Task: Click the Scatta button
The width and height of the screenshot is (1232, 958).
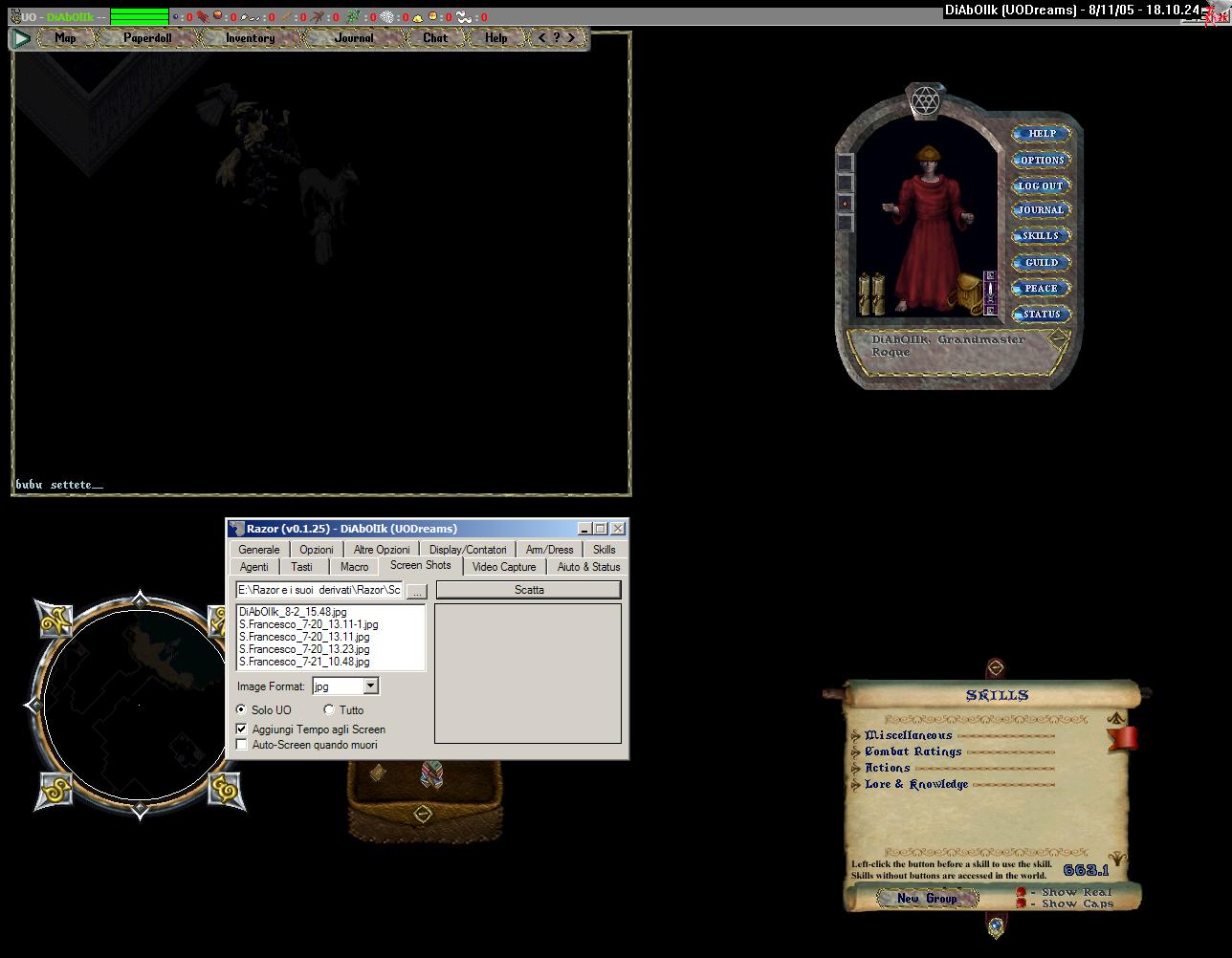Action: (529, 590)
